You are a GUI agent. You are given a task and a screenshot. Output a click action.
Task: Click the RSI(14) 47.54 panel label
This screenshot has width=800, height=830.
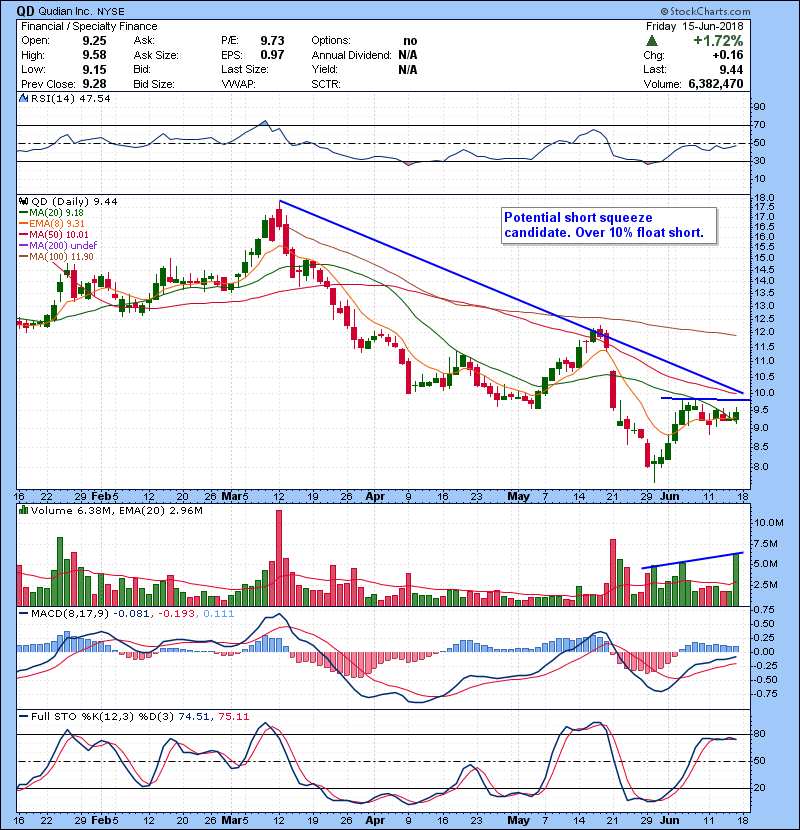(x=70, y=98)
